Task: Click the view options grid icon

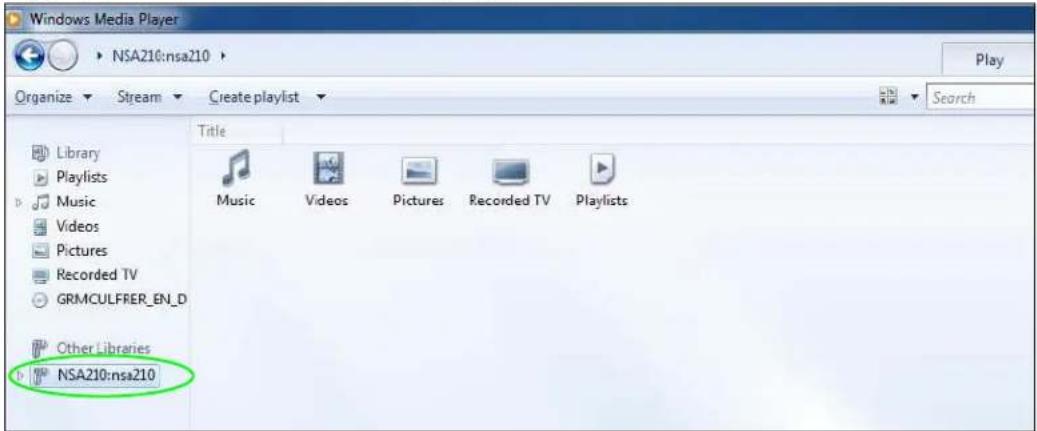Action: tap(888, 97)
